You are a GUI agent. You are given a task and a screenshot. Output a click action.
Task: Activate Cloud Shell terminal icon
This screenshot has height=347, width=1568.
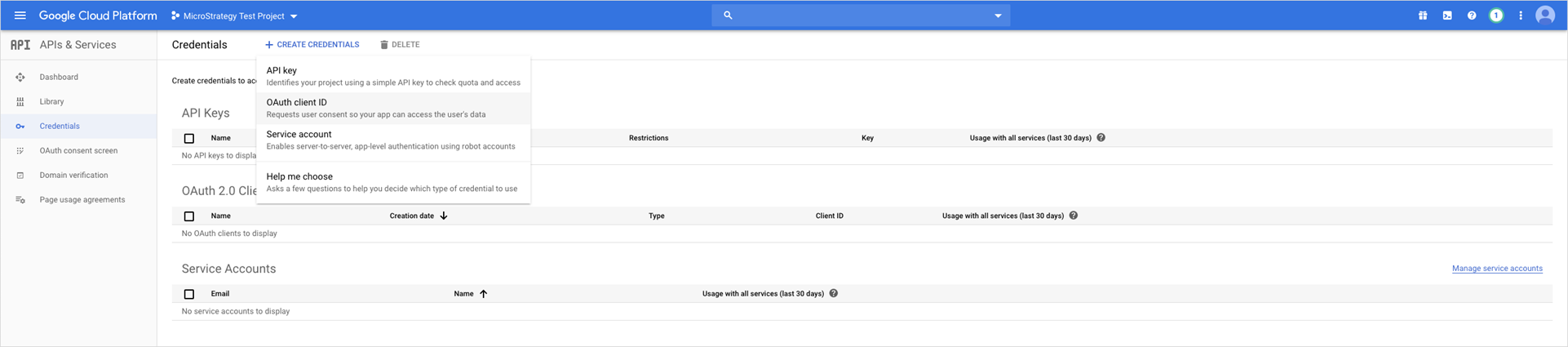(x=1447, y=16)
